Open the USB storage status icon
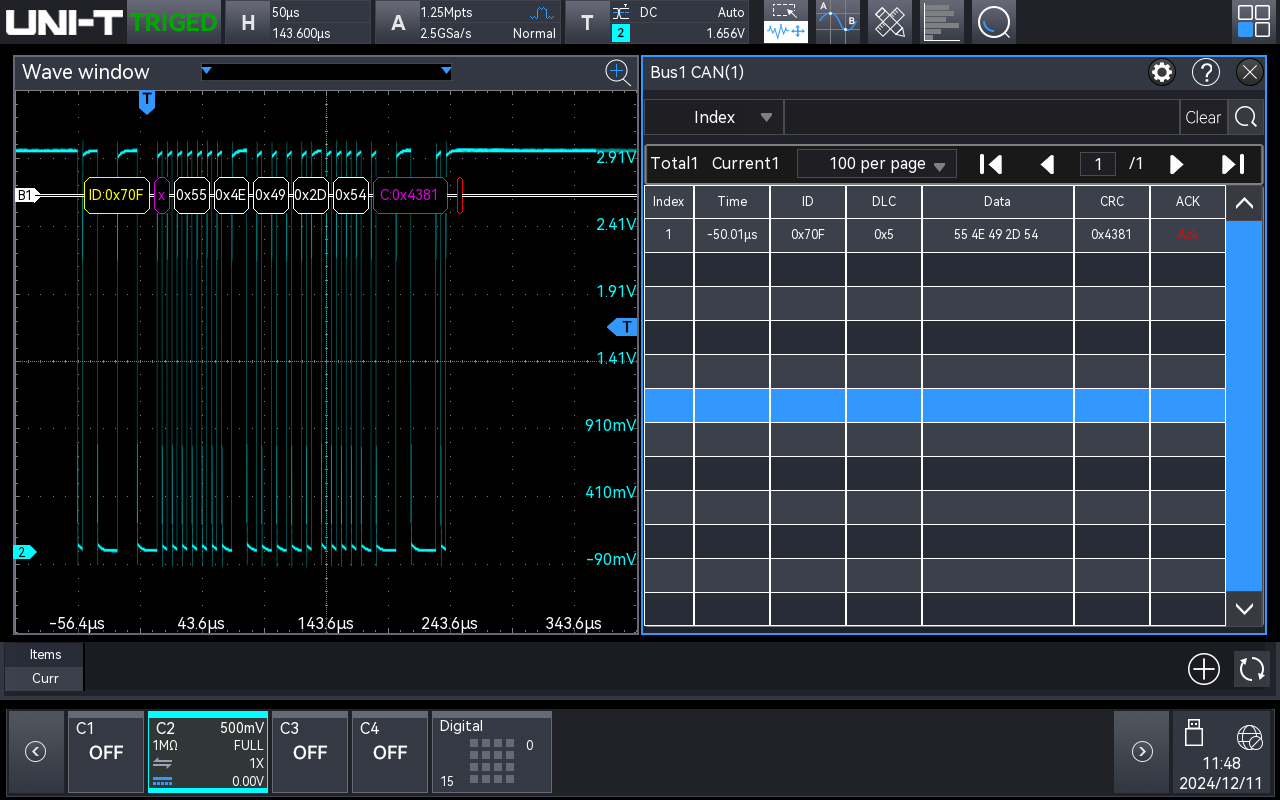The width and height of the screenshot is (1280, 800). [1194, 733]
